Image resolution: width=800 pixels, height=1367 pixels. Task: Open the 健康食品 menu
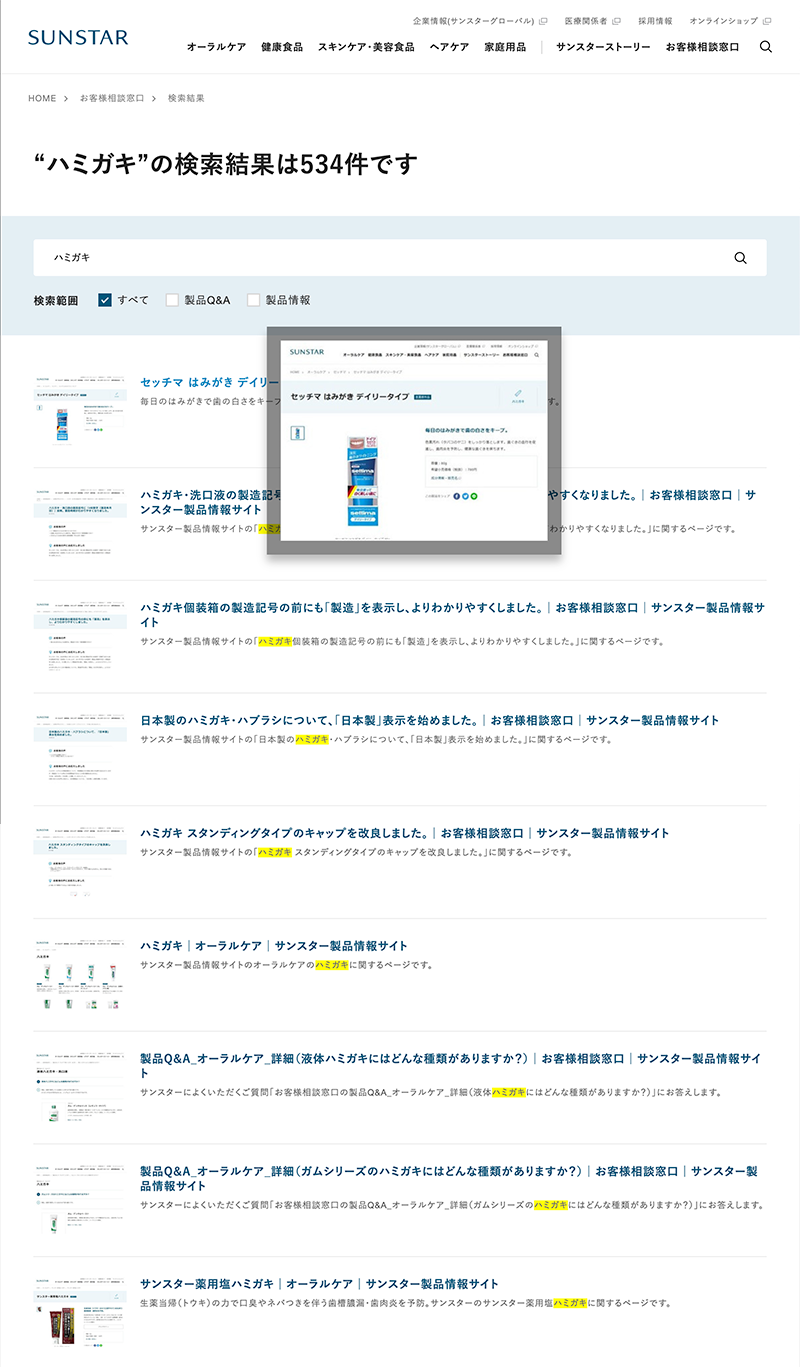click(282, 47)
